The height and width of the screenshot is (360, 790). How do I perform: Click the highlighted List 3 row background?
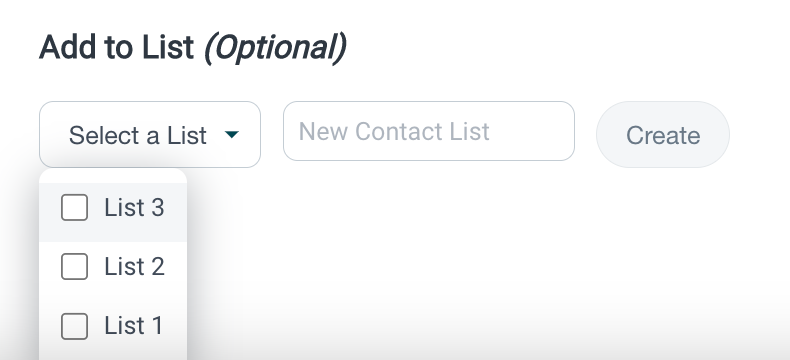pyautogui.click(x=113, y=212)
